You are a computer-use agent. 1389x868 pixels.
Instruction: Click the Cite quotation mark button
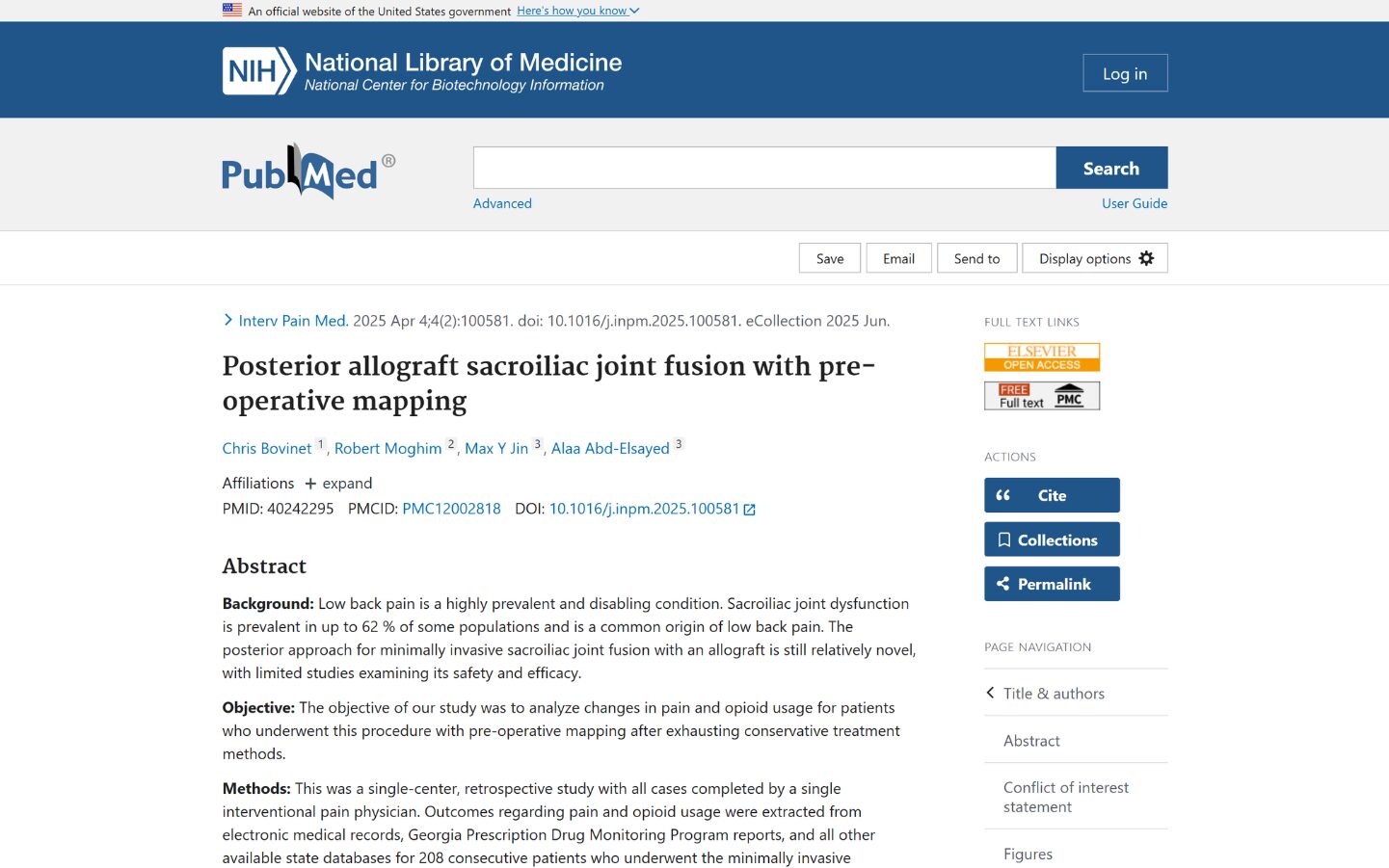tap(1003, 495)
